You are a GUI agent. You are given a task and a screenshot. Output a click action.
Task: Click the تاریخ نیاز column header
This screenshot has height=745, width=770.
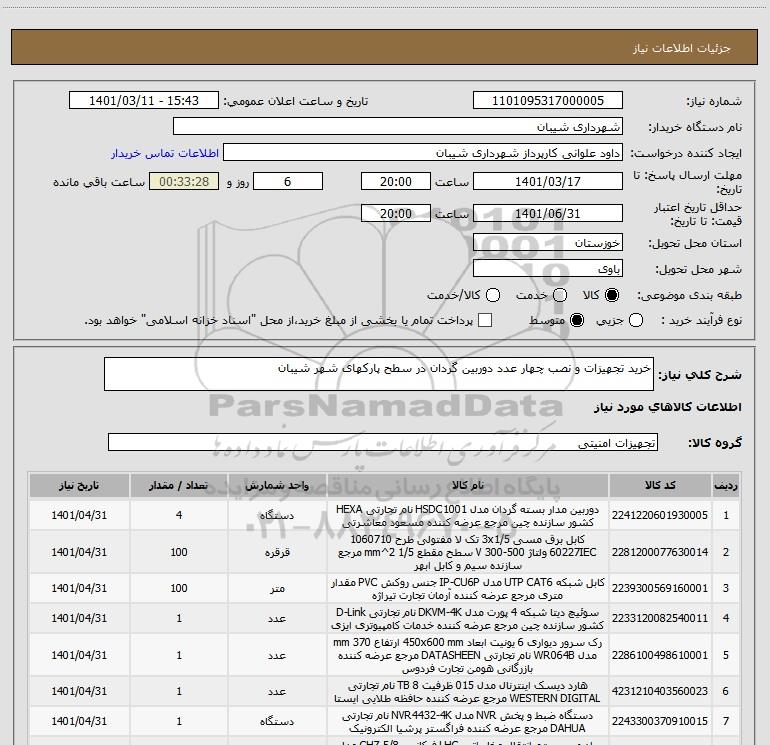point(79,486)
